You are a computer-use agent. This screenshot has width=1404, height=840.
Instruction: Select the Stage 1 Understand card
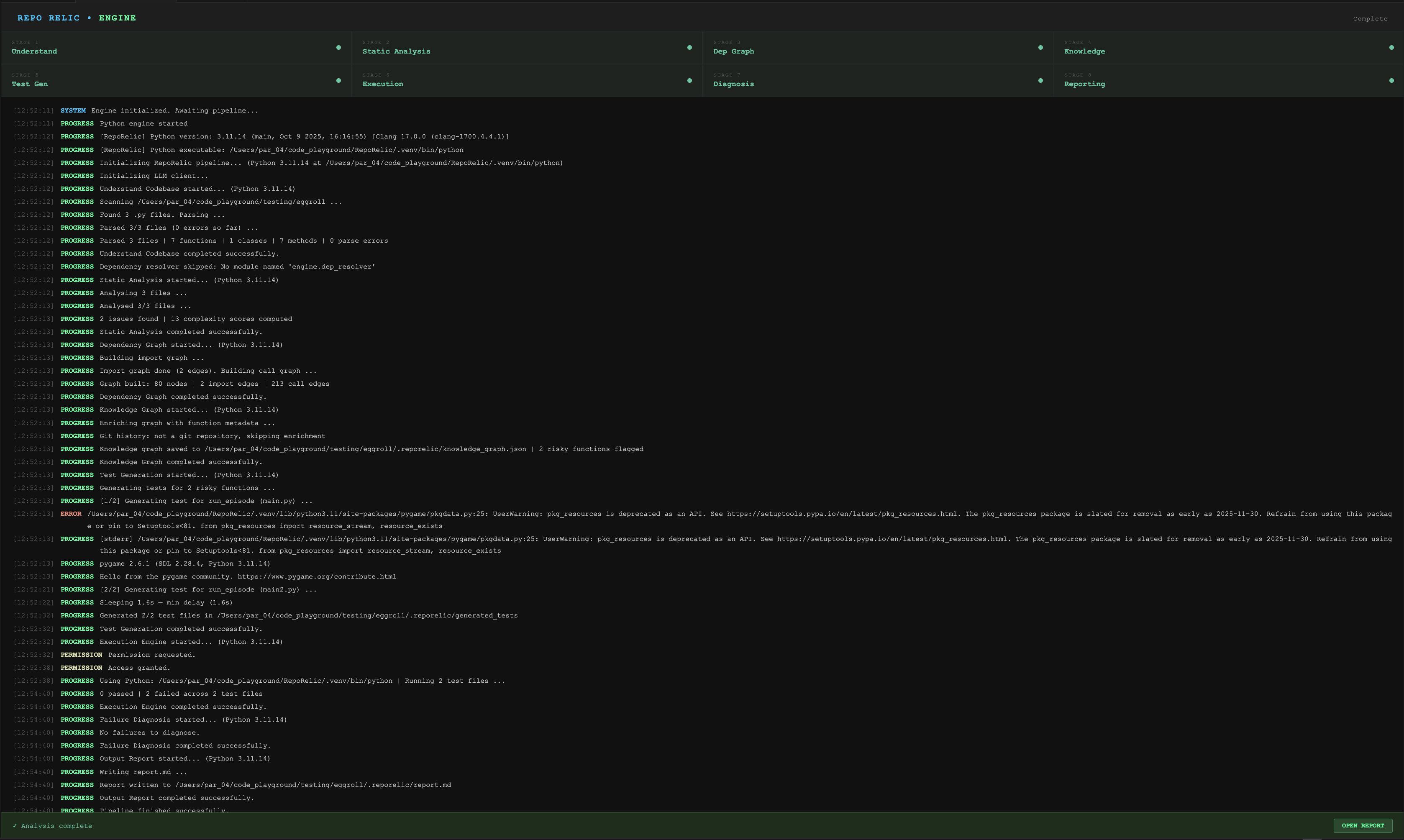(x=176, y=48)
